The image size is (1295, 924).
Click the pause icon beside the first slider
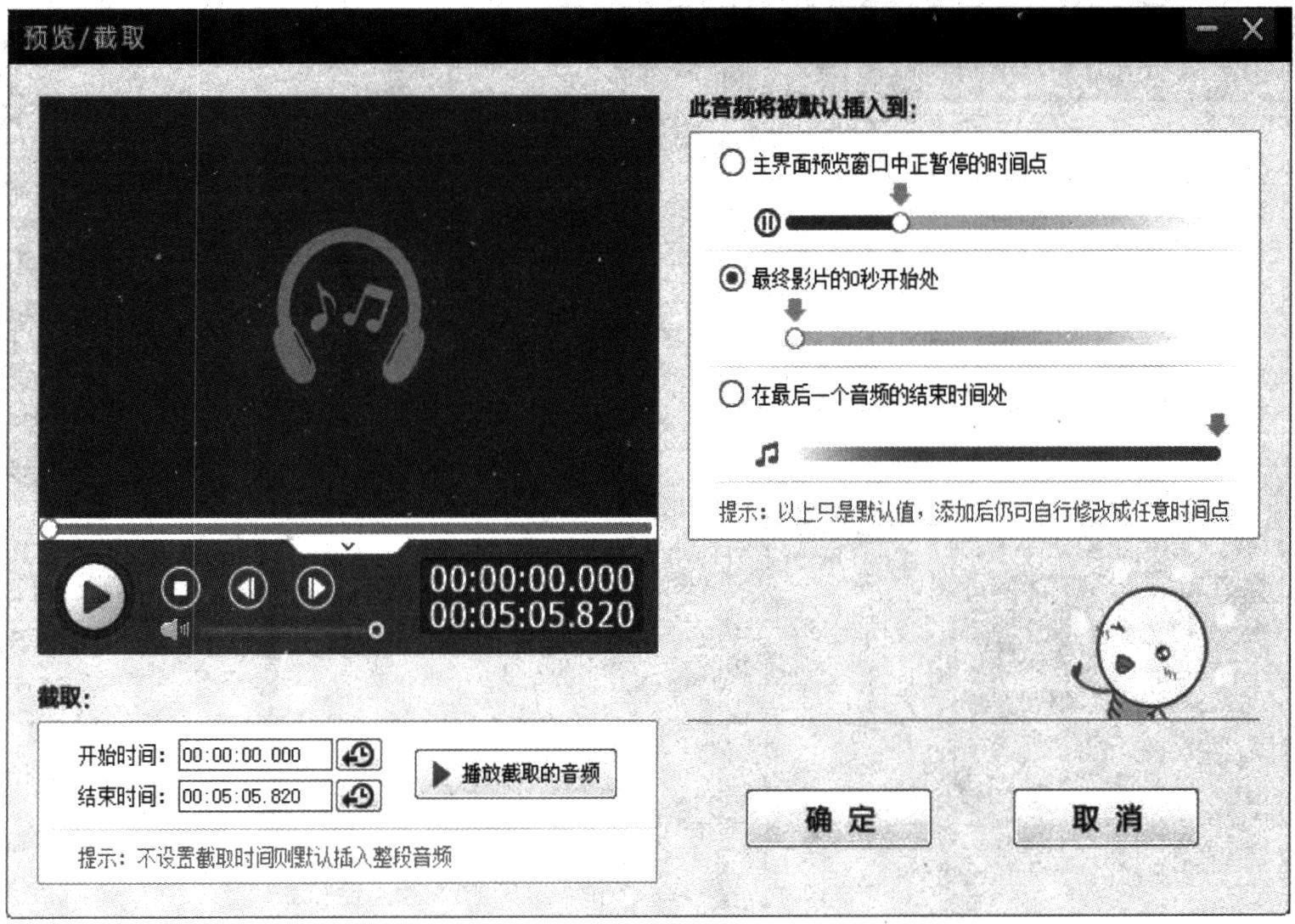[x=766, y=223]
